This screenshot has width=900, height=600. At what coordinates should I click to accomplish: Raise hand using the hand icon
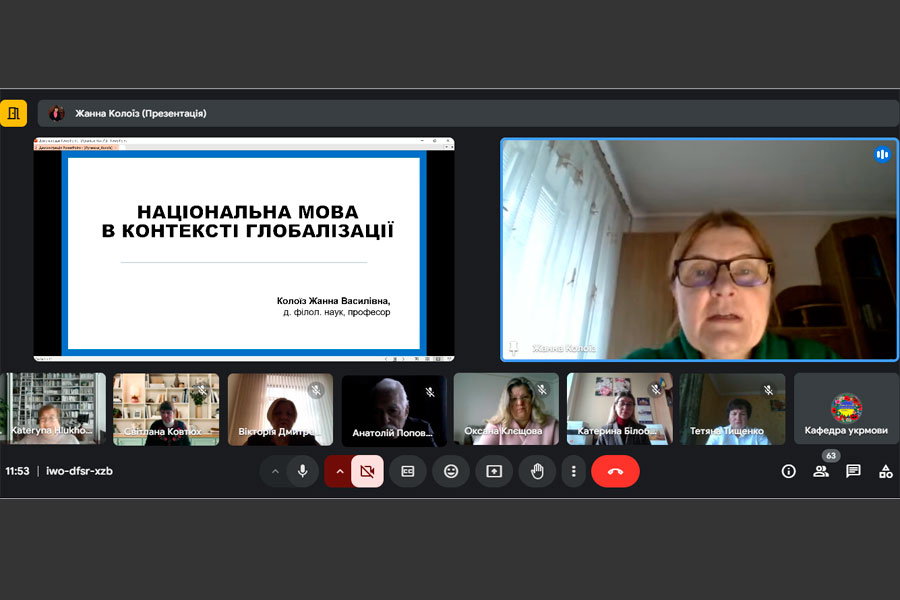537,471
